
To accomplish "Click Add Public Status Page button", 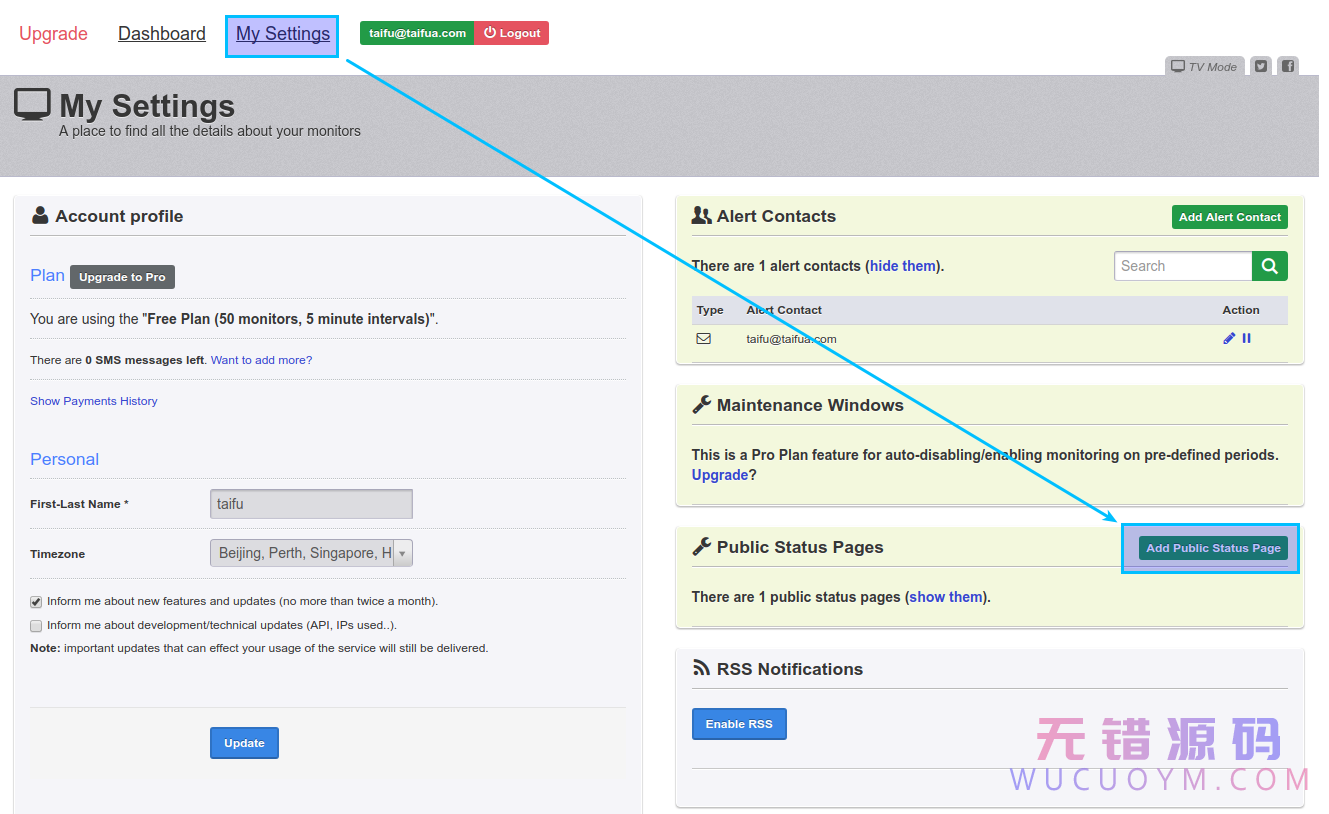I will 1213,548.
